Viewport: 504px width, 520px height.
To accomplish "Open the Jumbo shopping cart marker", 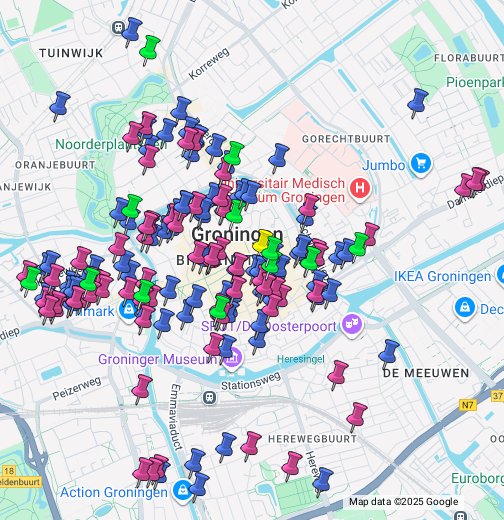I will (421, 164).
